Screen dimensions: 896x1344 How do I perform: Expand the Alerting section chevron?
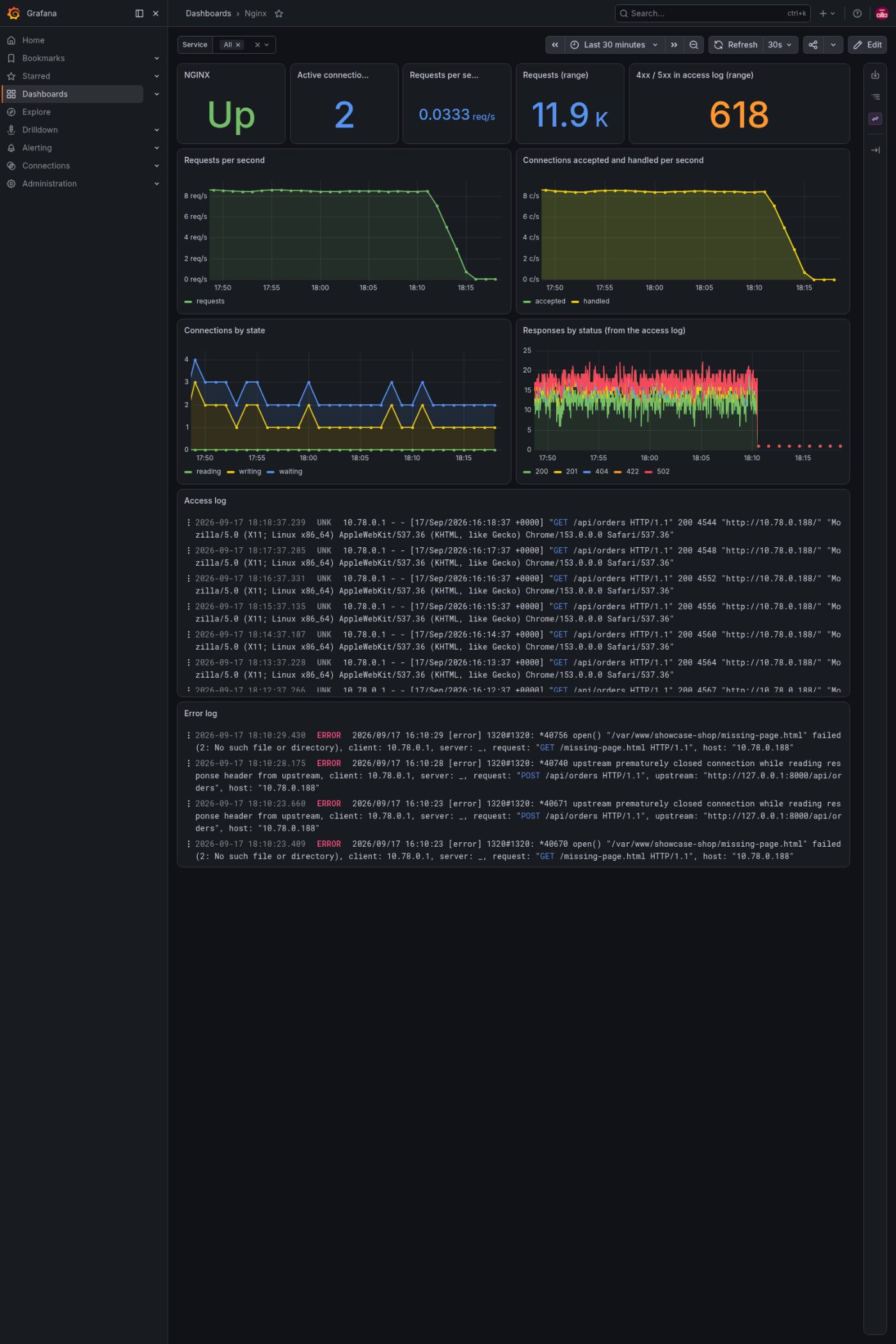157,148
